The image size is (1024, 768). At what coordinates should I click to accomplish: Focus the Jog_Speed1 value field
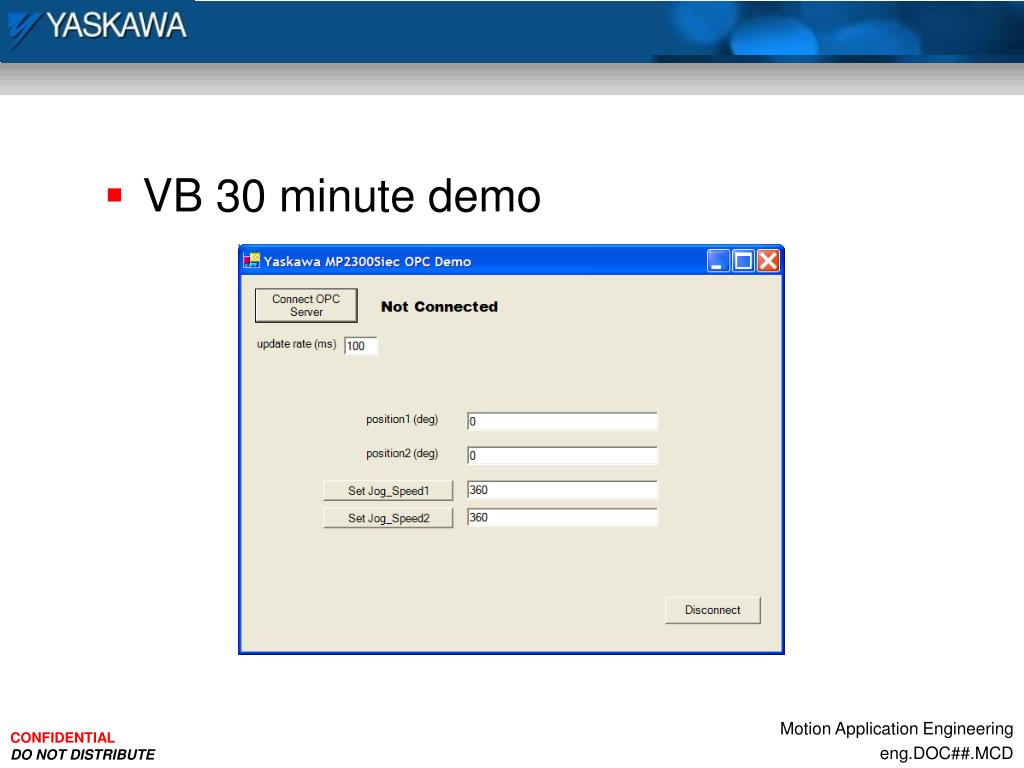pos(562,490)
